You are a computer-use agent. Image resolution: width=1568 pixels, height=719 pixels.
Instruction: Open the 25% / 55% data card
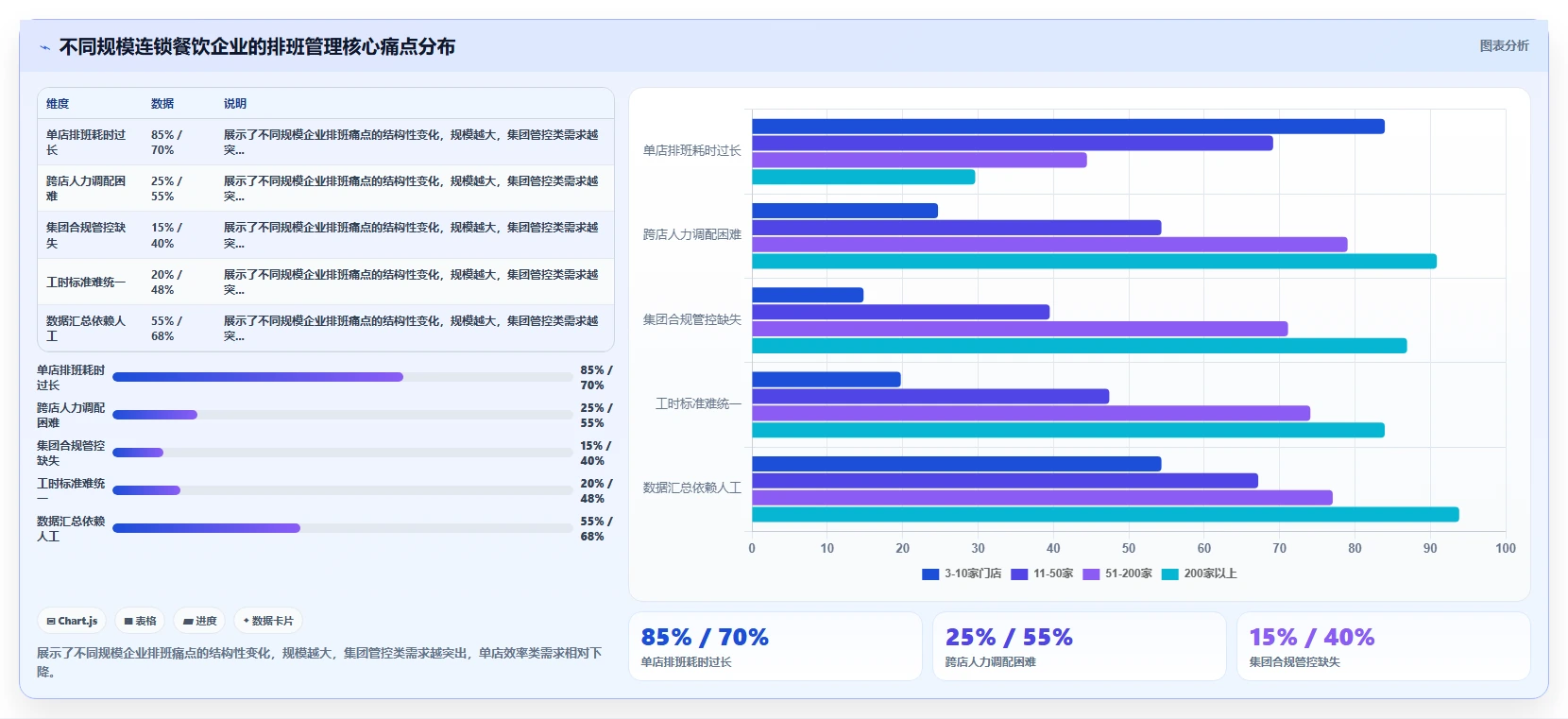pyautogui.click(x=1080, y=646)
